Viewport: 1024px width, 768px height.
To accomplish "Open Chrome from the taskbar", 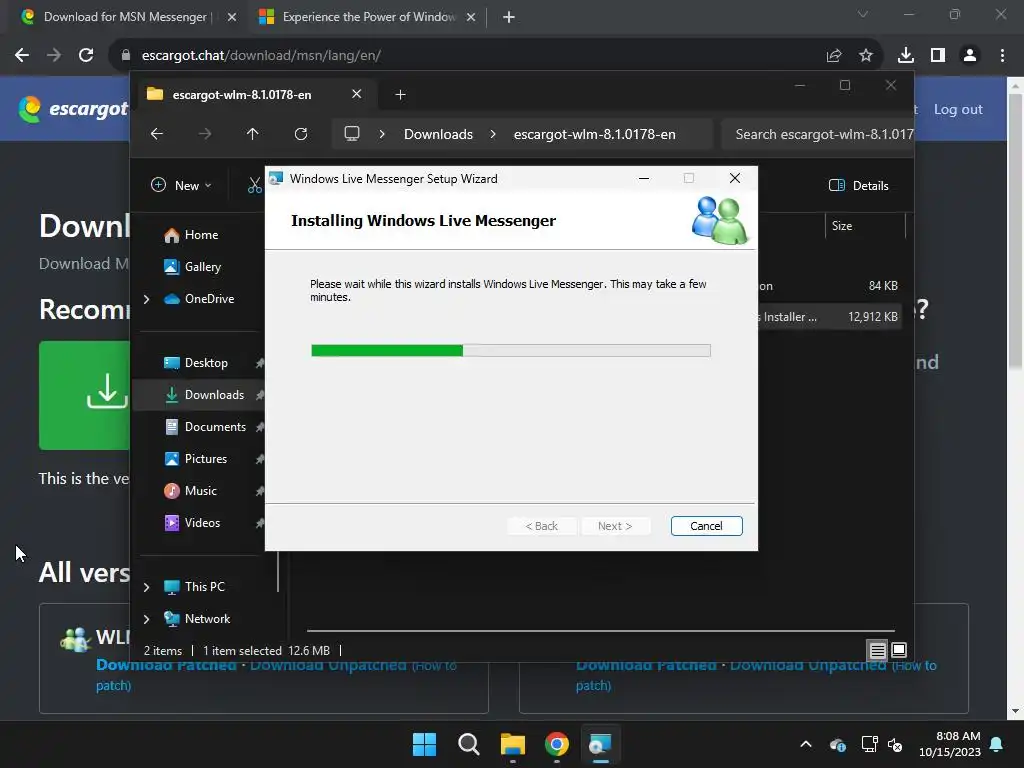I will pyautogui.click(x=556, y=744).
